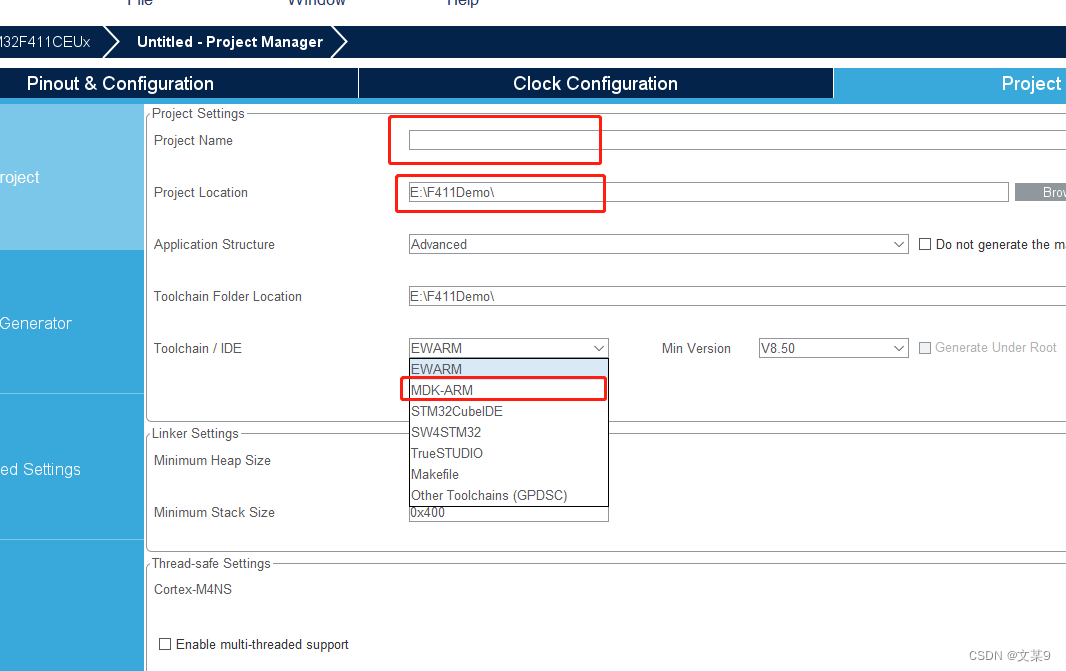
Task: Select the Project side panel section
Action: [72, 177]
